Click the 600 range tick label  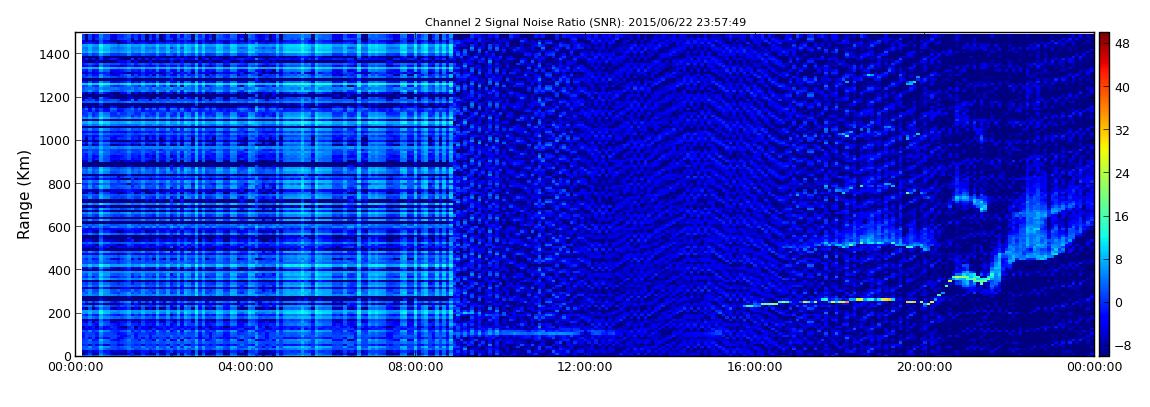59,227
